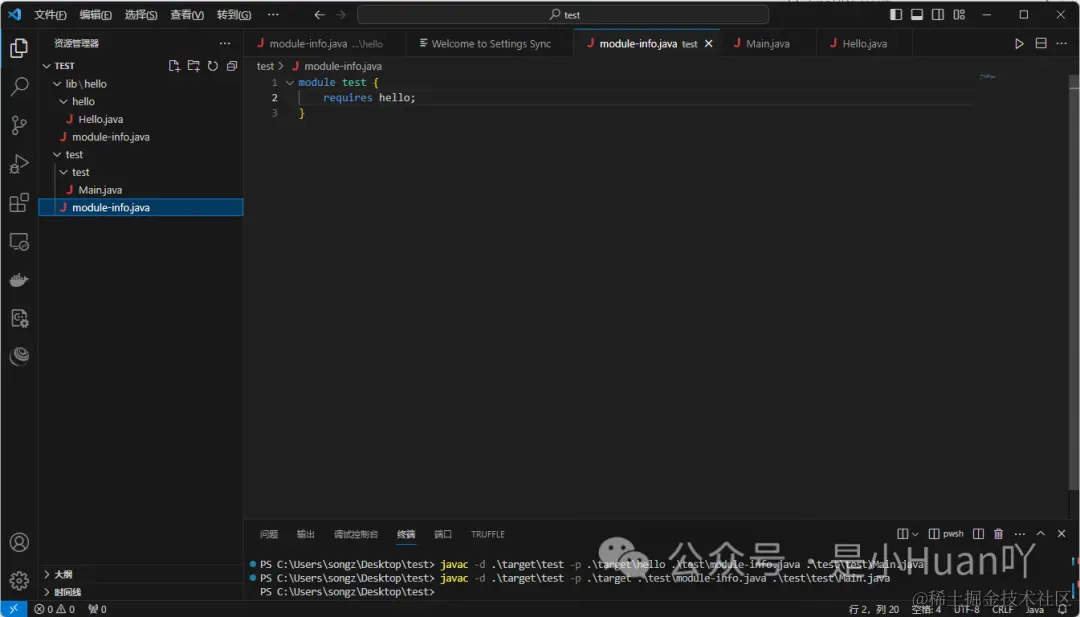The width and height of the screenshot is (1080, 617).
Task: Go back in navigation history
Action: (319, 14)
